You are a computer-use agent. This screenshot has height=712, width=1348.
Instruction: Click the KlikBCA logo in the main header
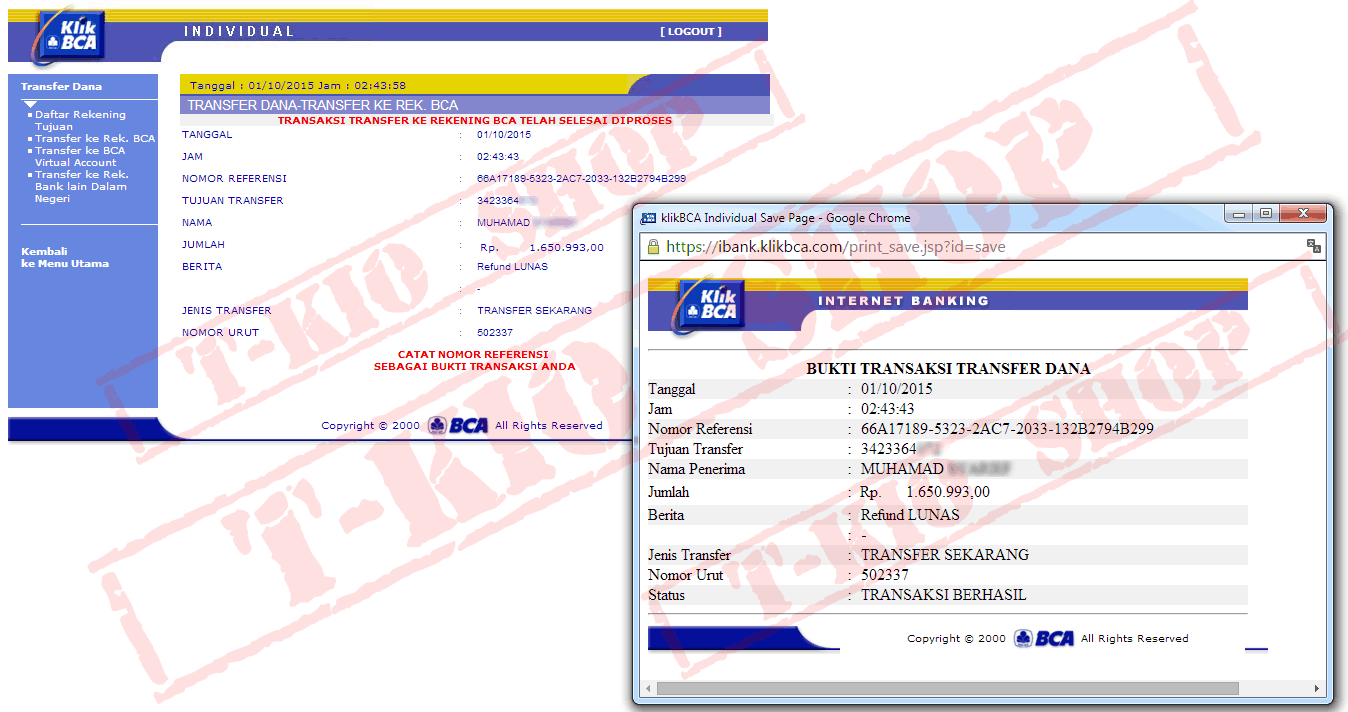coord(68,37)
